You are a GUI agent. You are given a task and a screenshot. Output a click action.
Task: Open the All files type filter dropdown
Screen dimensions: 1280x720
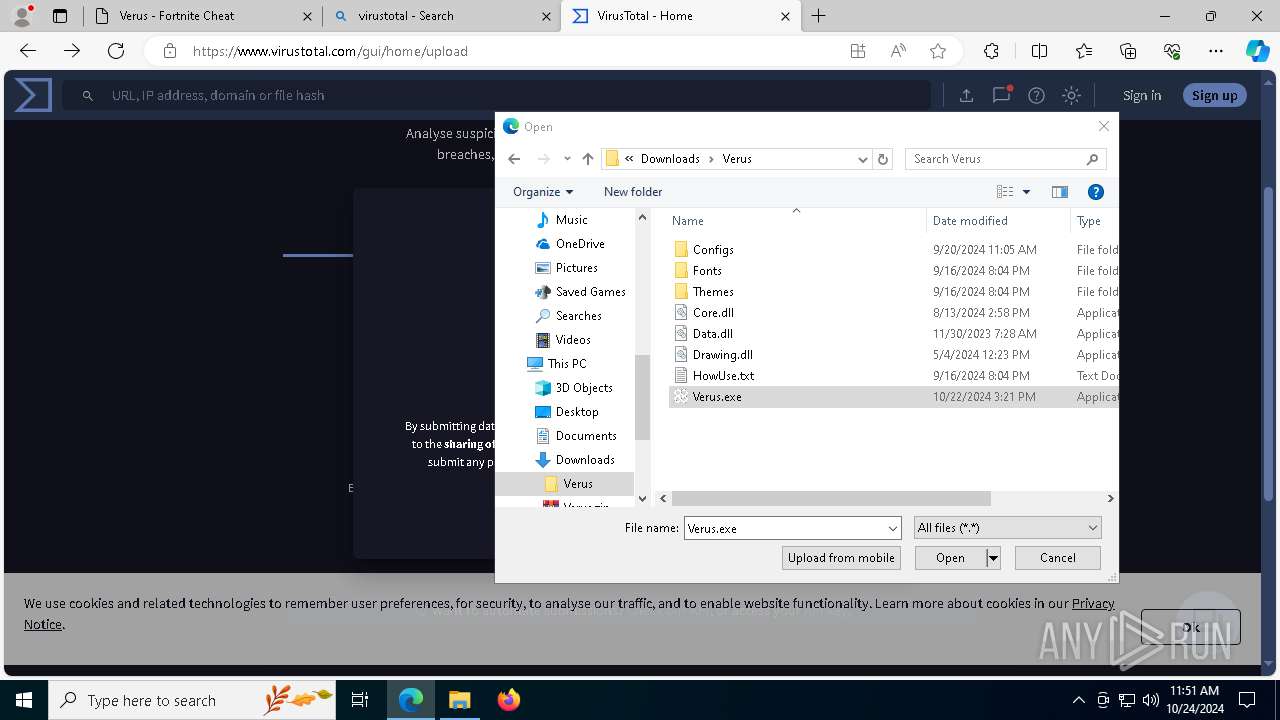(x=1007, y=528)
